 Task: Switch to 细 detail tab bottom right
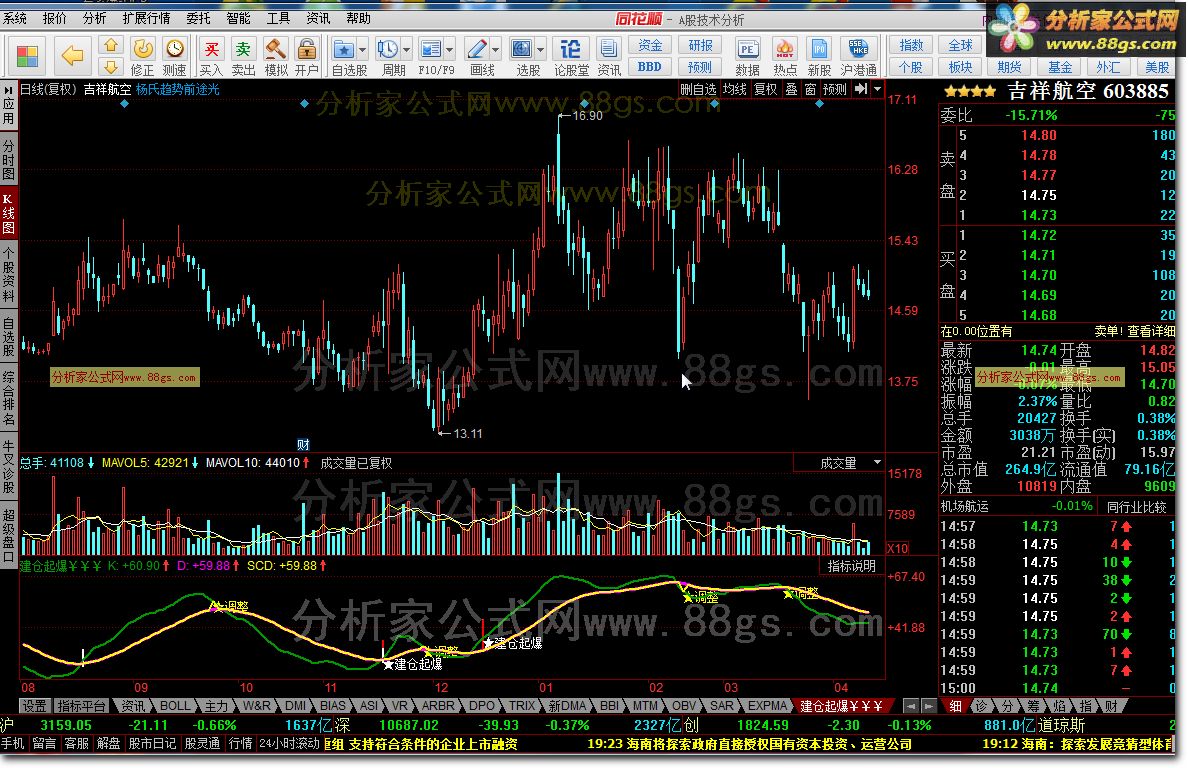pyautogui.click(x=955, y=706)
